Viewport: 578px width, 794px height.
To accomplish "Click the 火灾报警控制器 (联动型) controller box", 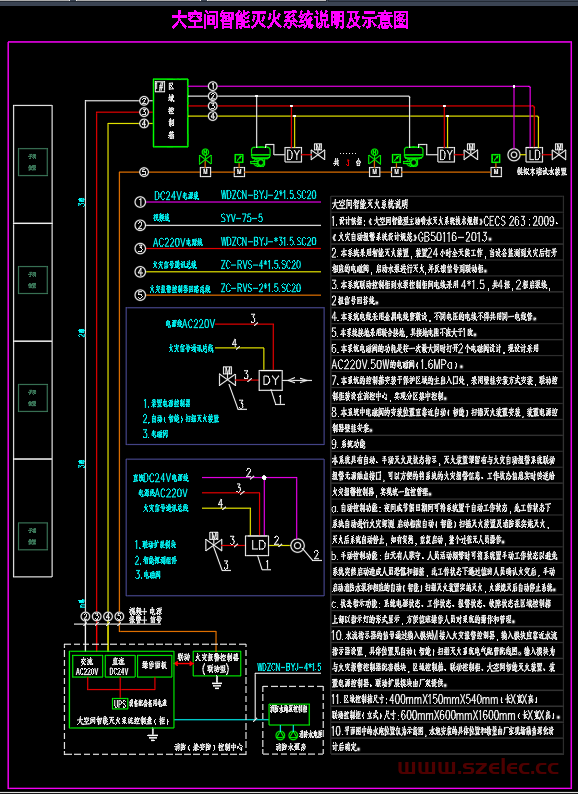I will tap(217, 663).
